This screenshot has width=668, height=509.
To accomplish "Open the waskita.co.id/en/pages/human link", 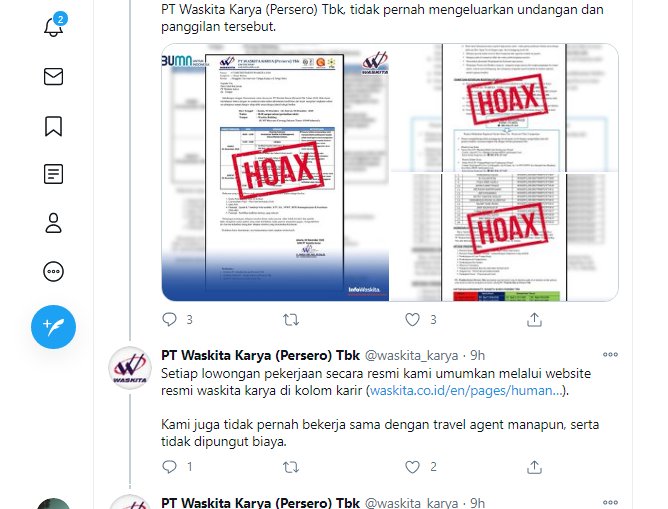I will [466, 391].
